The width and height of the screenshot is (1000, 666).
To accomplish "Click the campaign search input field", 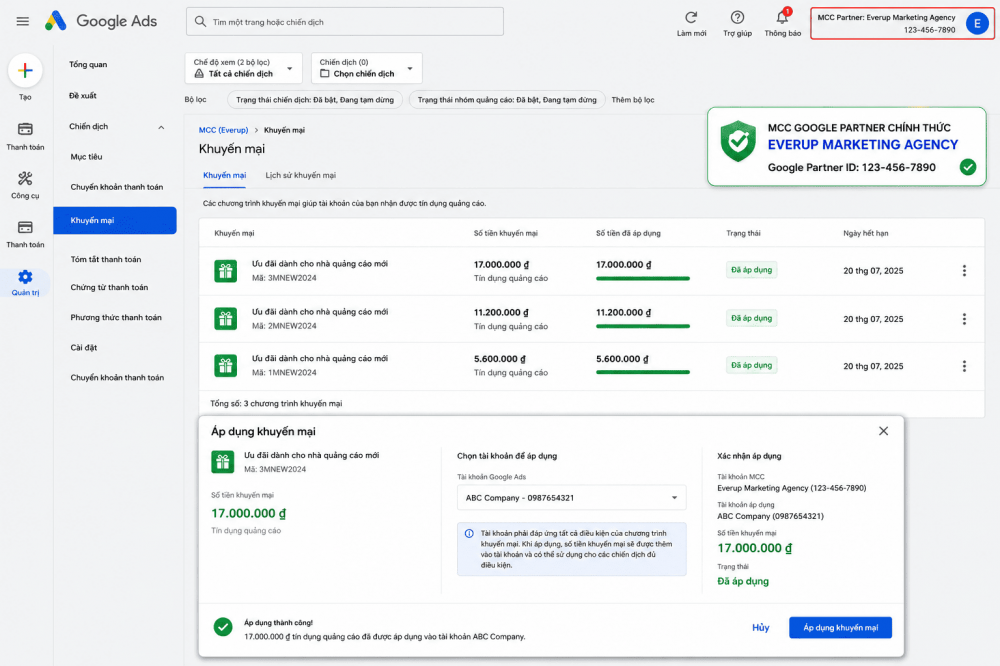I will click(344, 22).
